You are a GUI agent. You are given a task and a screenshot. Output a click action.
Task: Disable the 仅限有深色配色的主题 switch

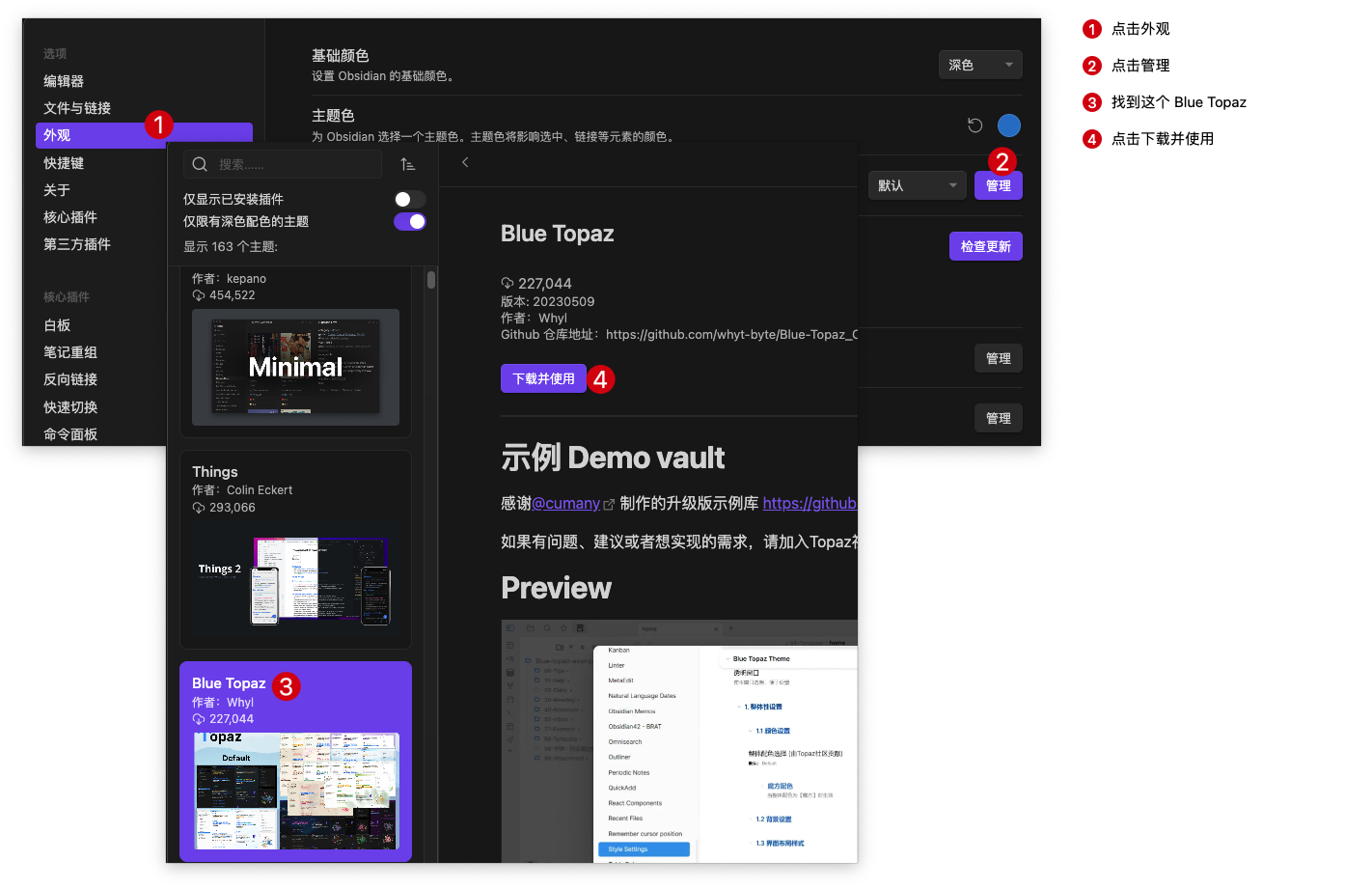pos(409,221)
